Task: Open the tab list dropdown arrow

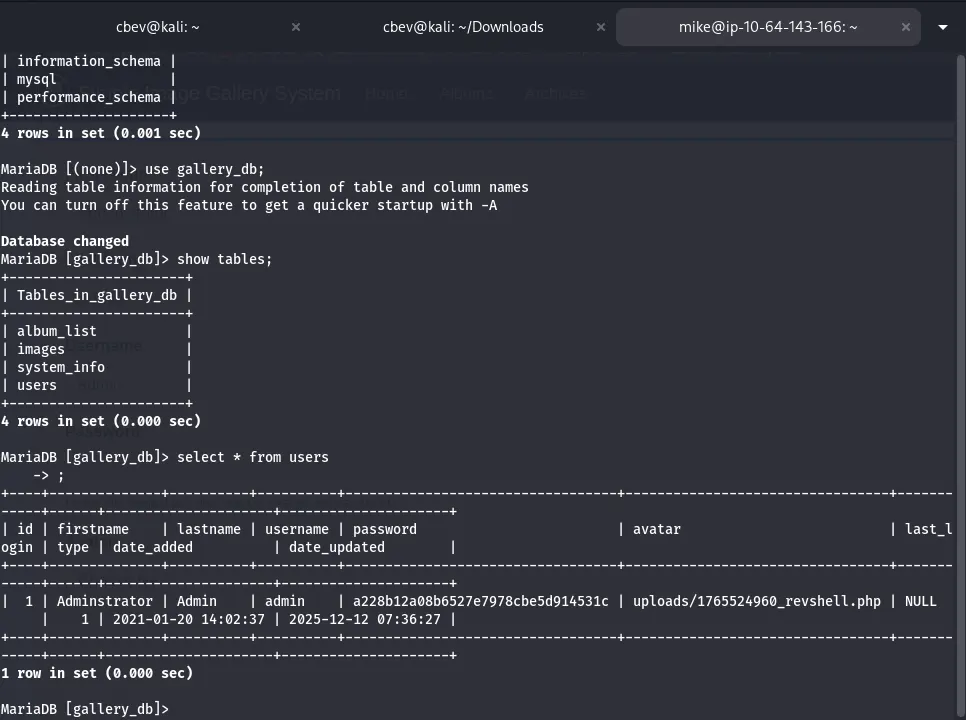Action: pos(943,27)
